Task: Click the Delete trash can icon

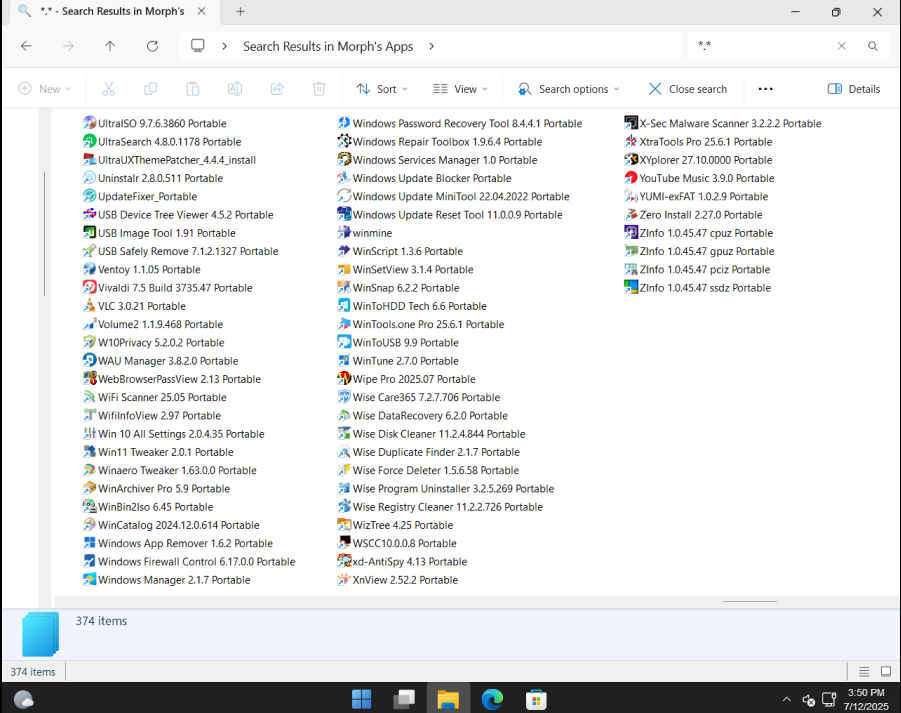Action: coord(319,89)
